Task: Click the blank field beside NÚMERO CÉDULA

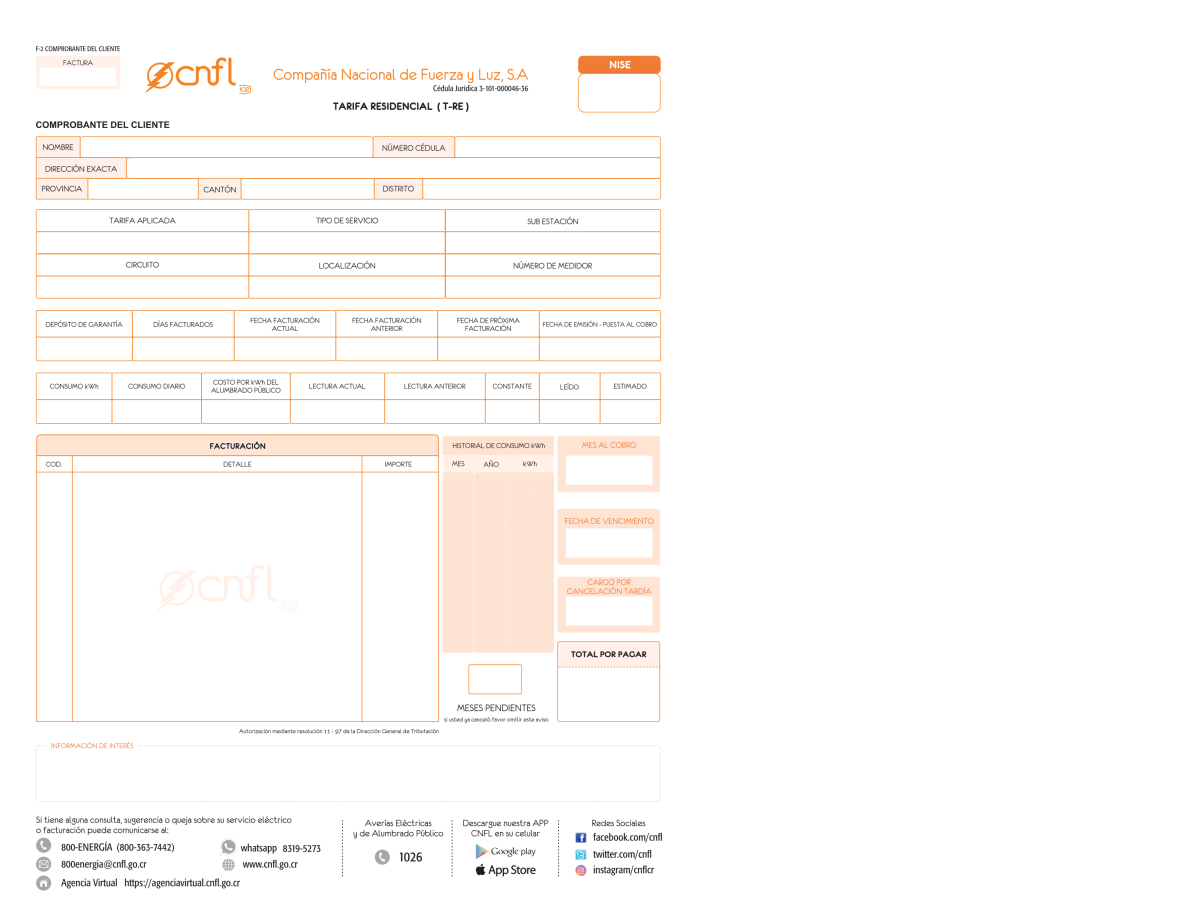Action: tap(557, 147)
